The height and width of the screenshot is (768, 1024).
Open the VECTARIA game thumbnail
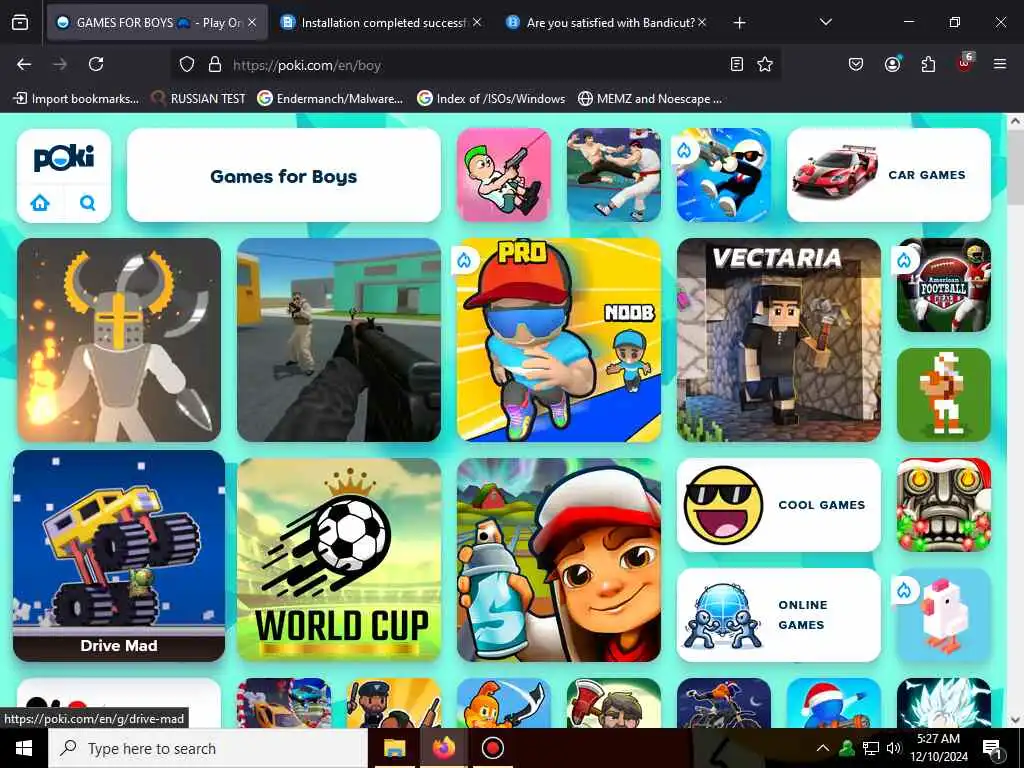778,340
